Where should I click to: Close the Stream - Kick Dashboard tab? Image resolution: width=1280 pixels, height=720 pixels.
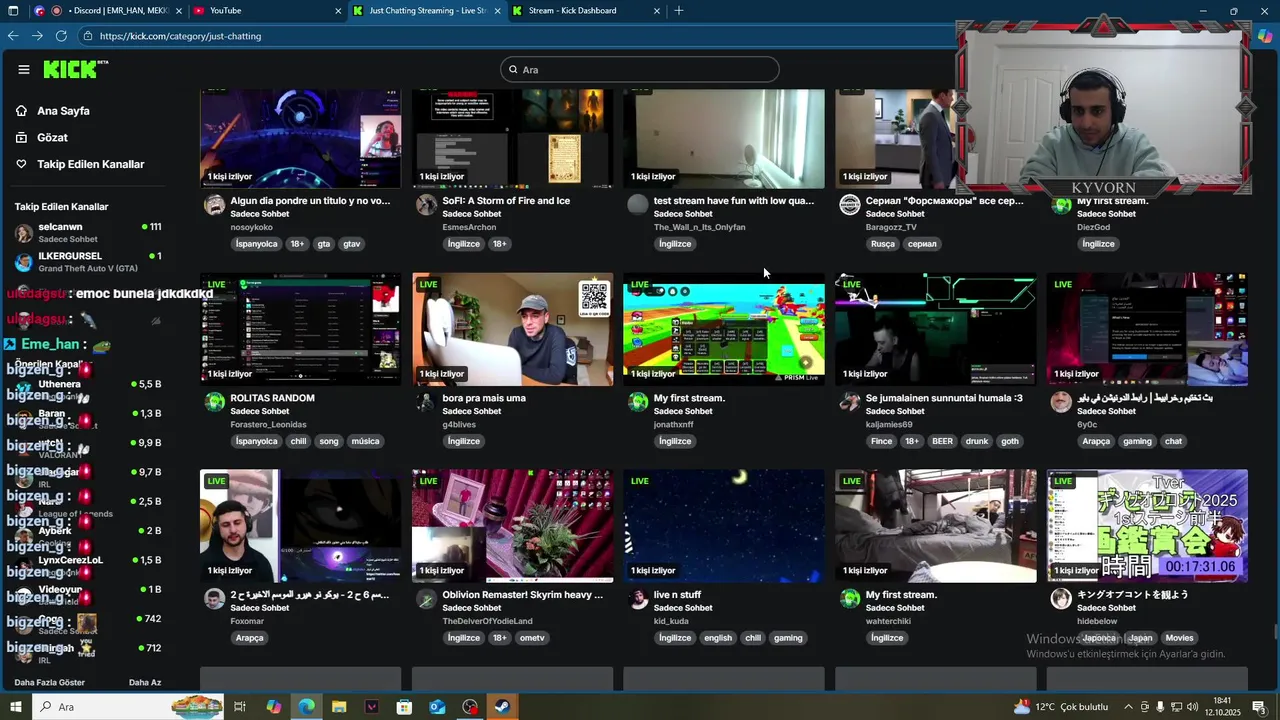click(x=657, y=11)
